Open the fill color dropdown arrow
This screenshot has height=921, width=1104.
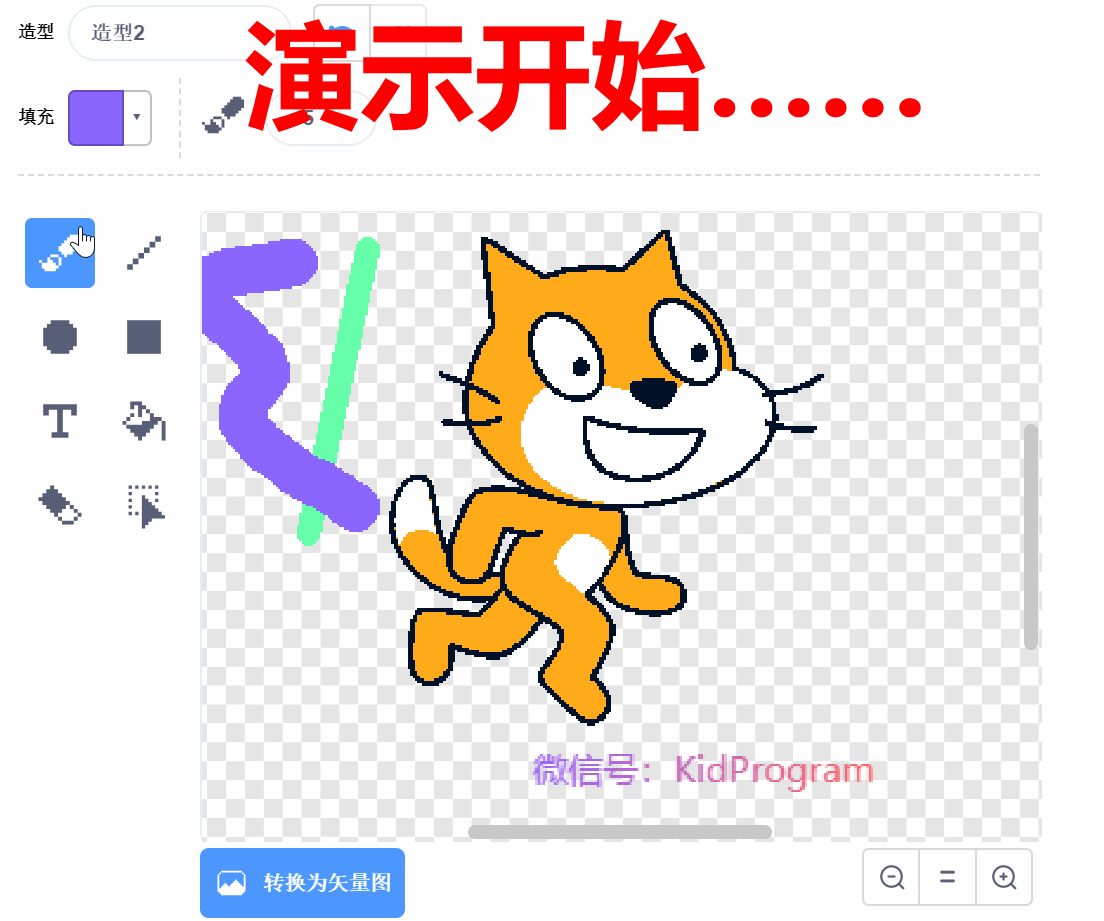pyautogui.click(x=137, y=118)
